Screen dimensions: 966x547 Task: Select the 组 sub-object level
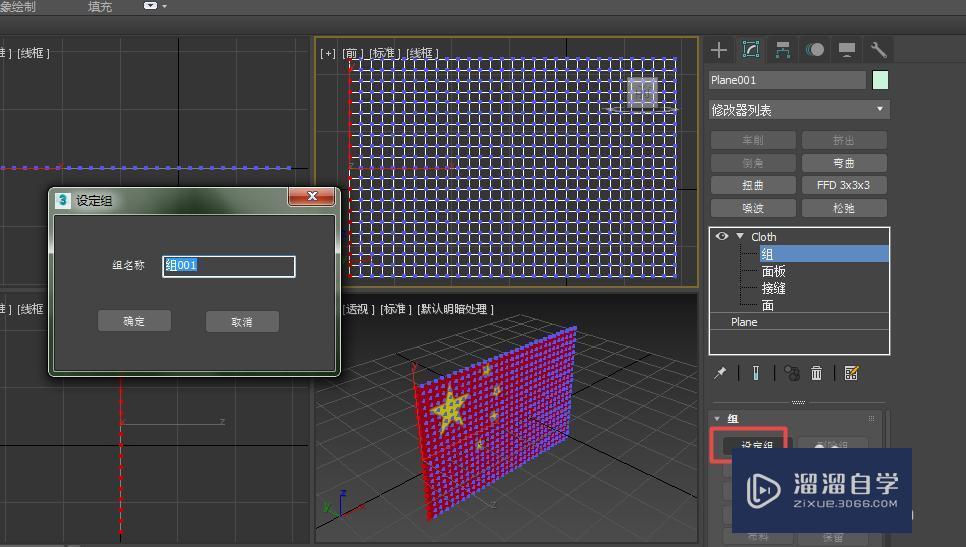coord(824,254)
